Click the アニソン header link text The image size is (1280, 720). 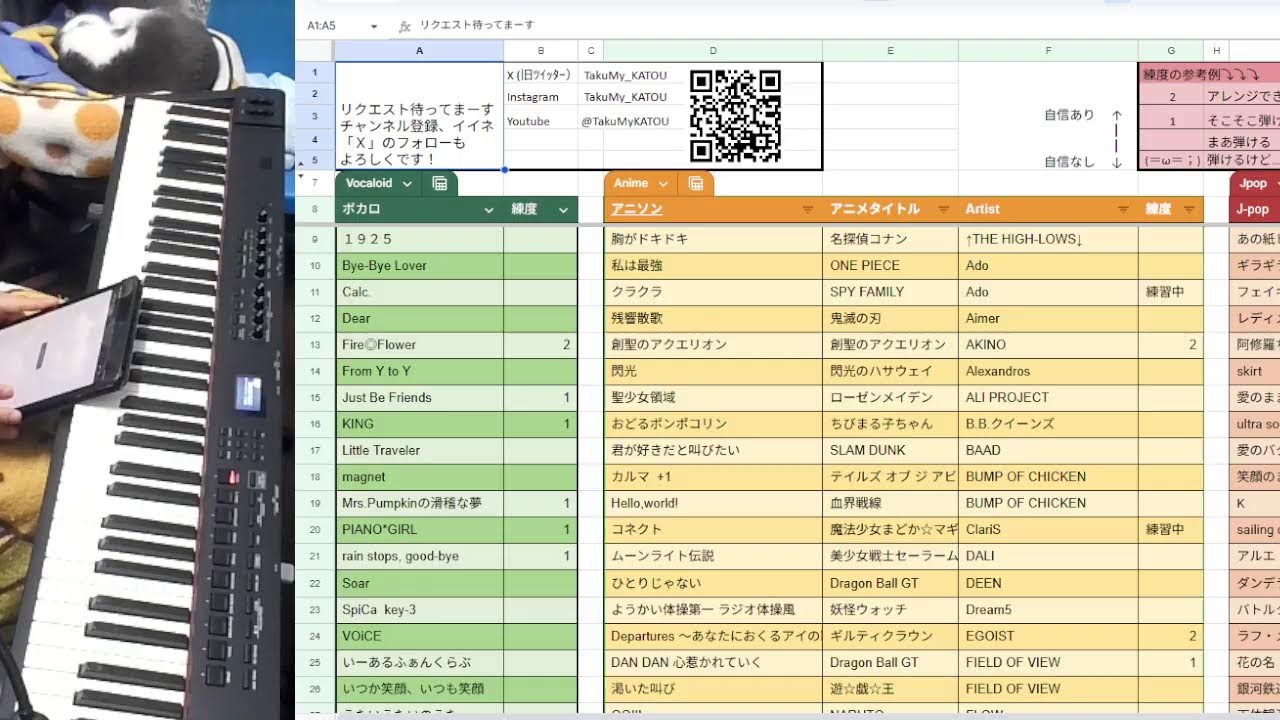click(636, 209)
